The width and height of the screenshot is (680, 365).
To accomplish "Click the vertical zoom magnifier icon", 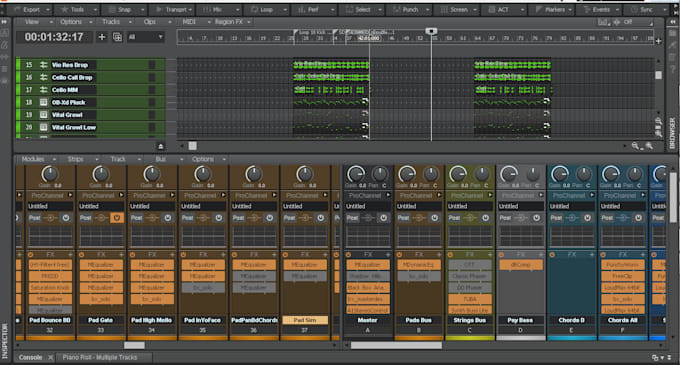I will pos(658,122).
